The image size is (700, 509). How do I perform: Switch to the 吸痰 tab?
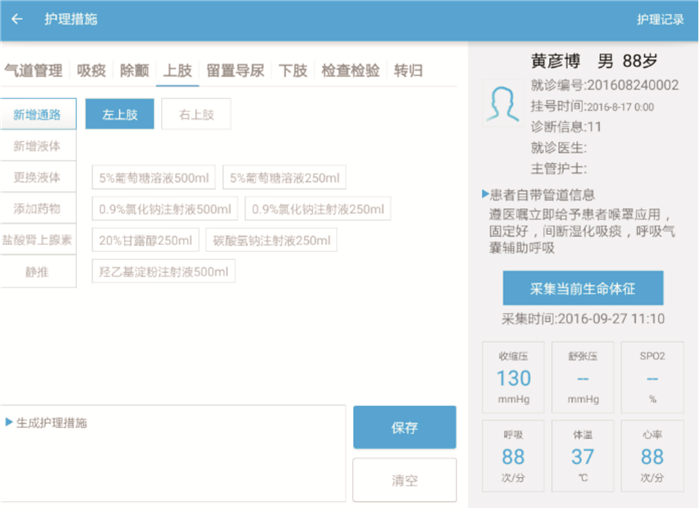tap(91, 70)
